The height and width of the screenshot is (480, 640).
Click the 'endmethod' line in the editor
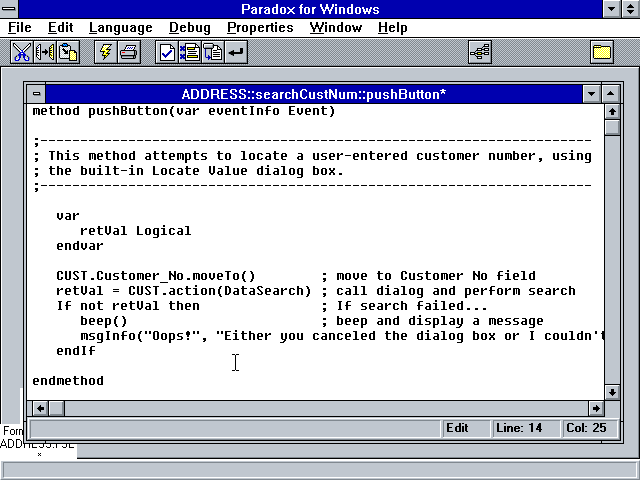tap(68, 380)
